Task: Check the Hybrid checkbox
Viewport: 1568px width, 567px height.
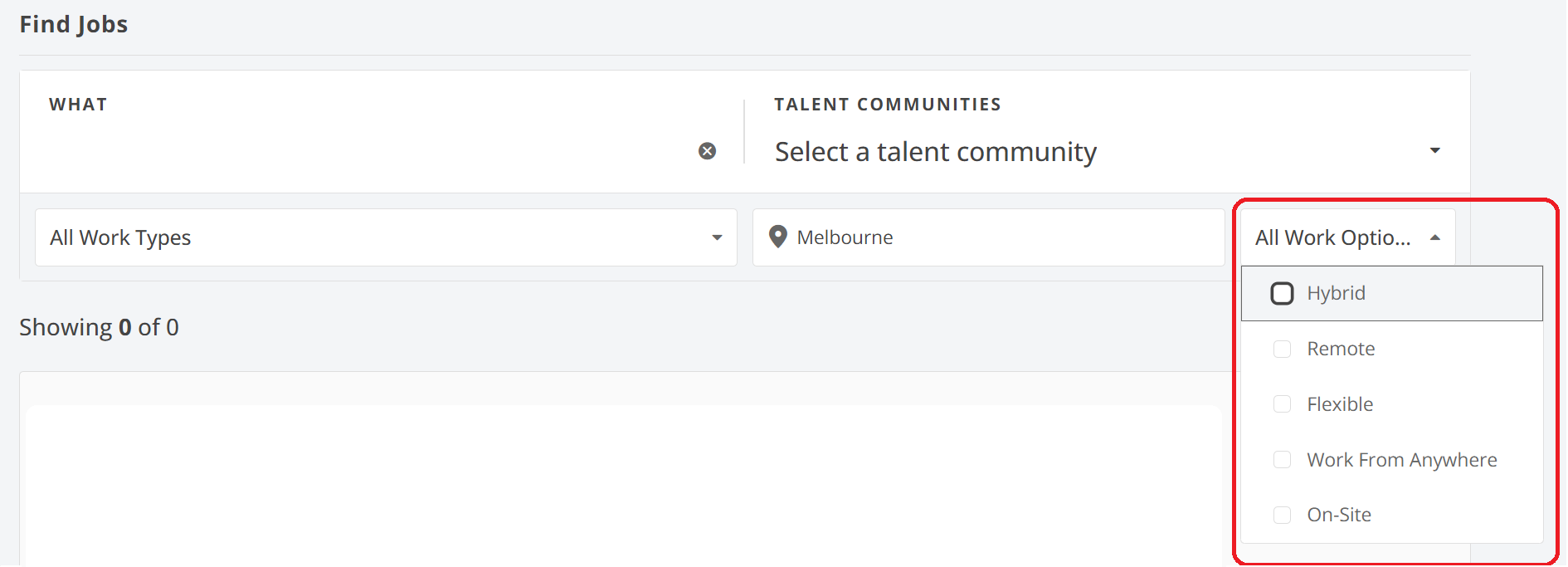Action: point(1282,293)
